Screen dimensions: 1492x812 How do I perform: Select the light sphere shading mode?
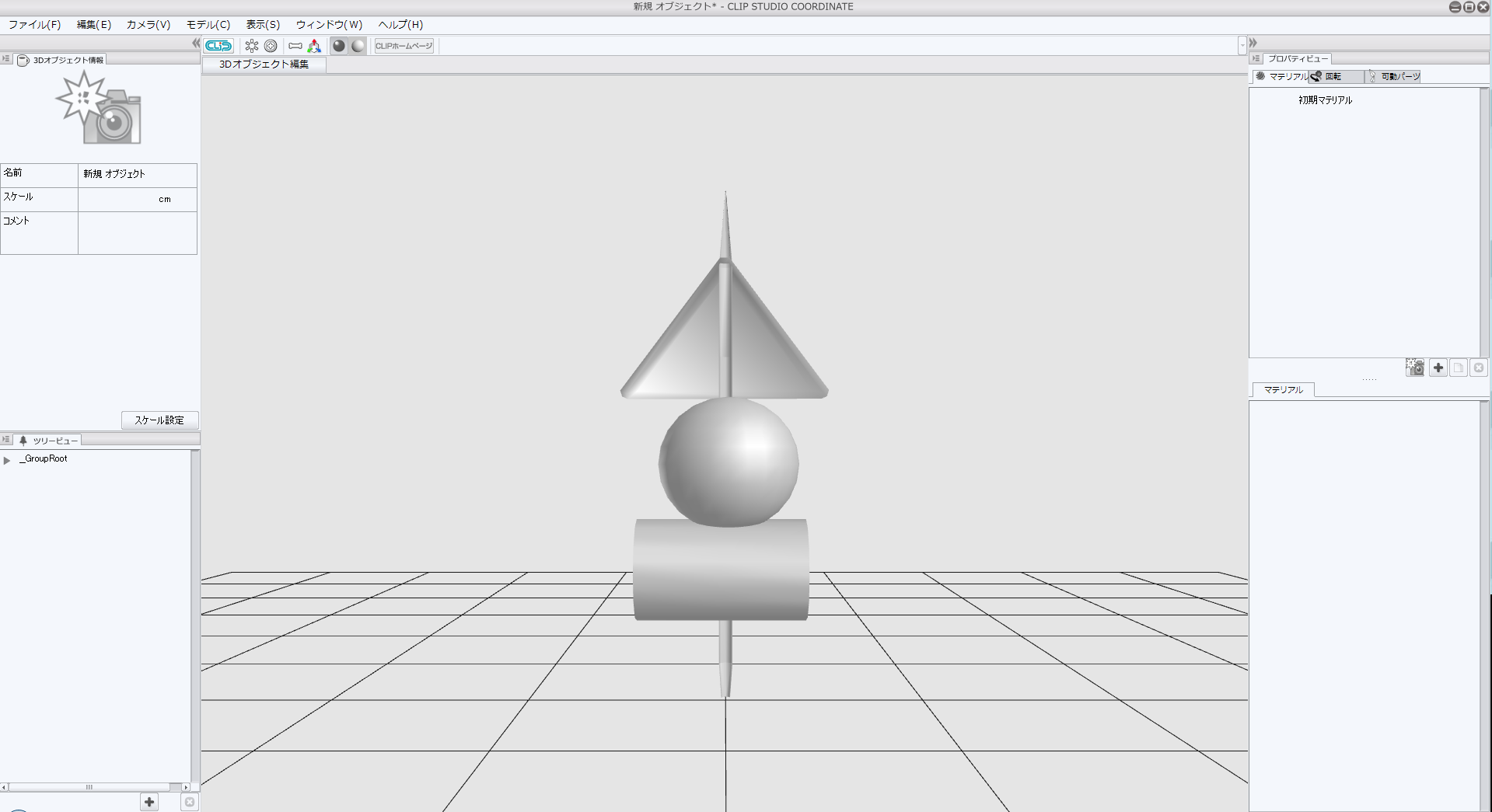pos(358,46)
